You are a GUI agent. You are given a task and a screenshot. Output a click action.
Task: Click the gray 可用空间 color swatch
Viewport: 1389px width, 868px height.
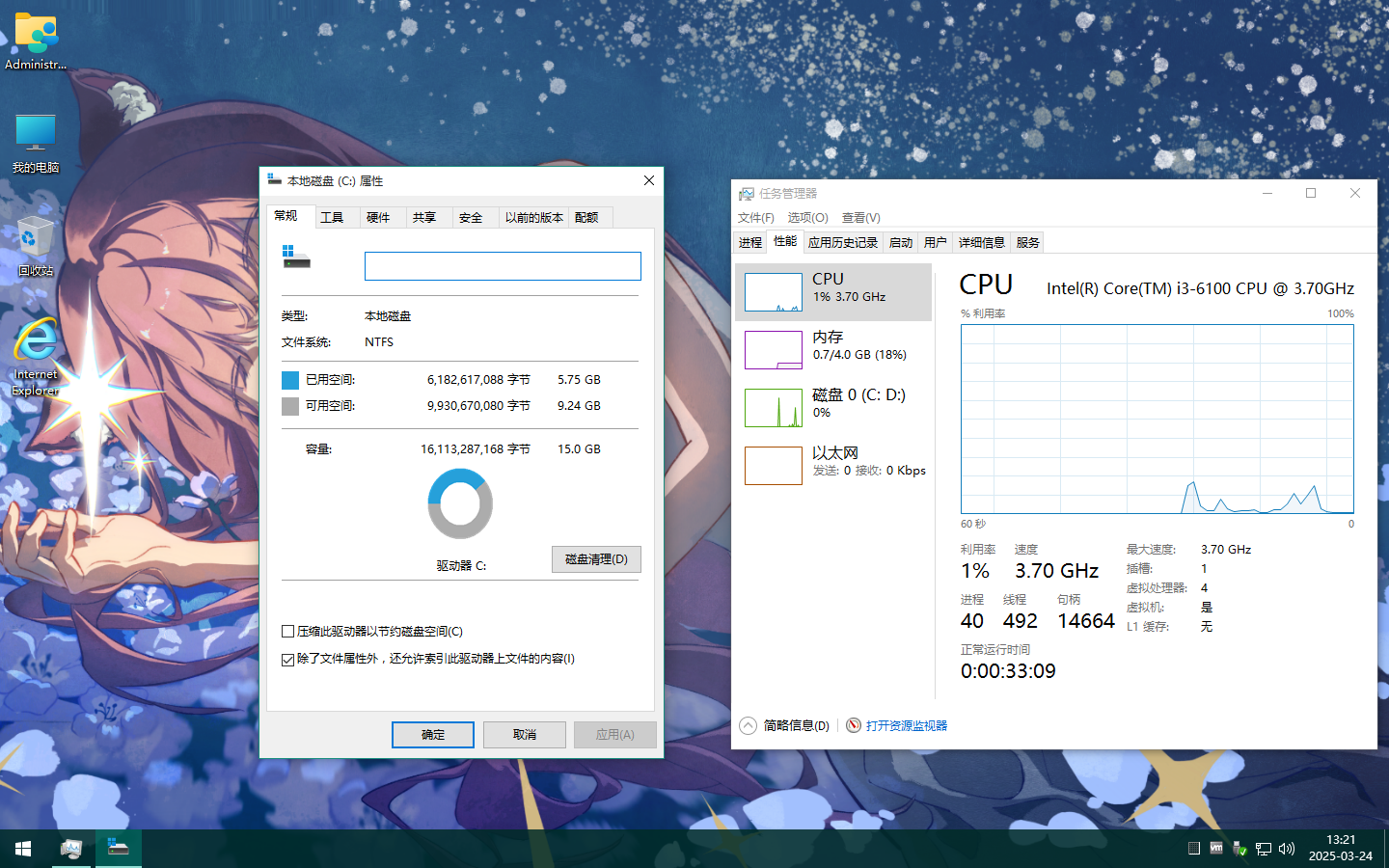[x=290, y=406]
